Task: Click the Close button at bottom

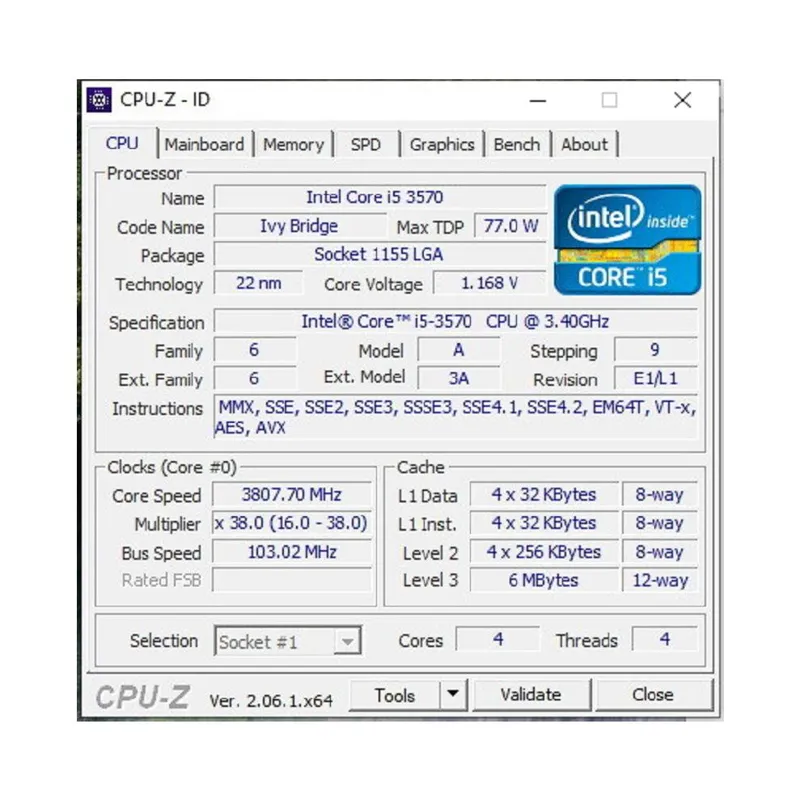Action: pyautogui.click(x=653, y=694)
